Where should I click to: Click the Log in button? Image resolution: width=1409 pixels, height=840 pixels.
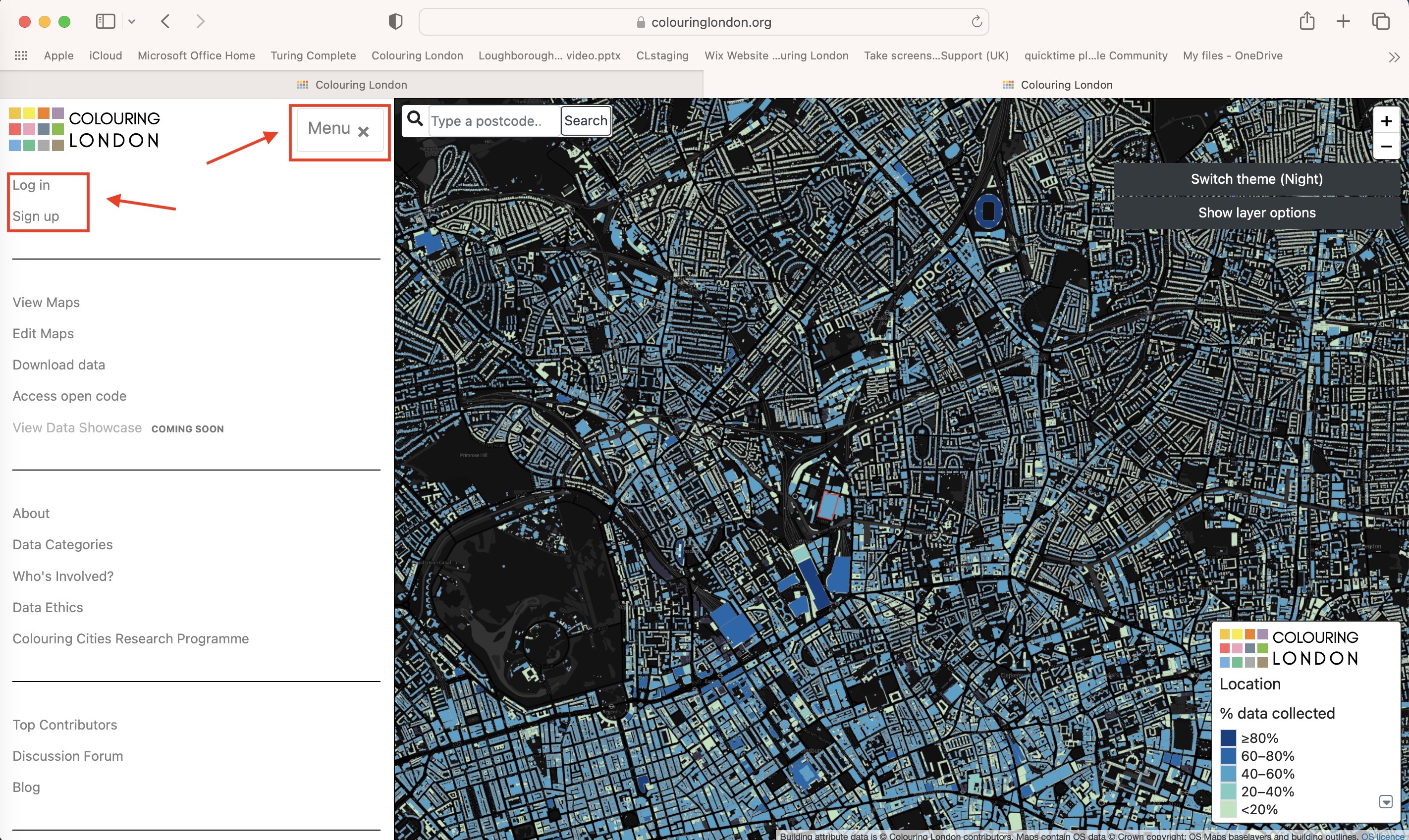(31, 184)
